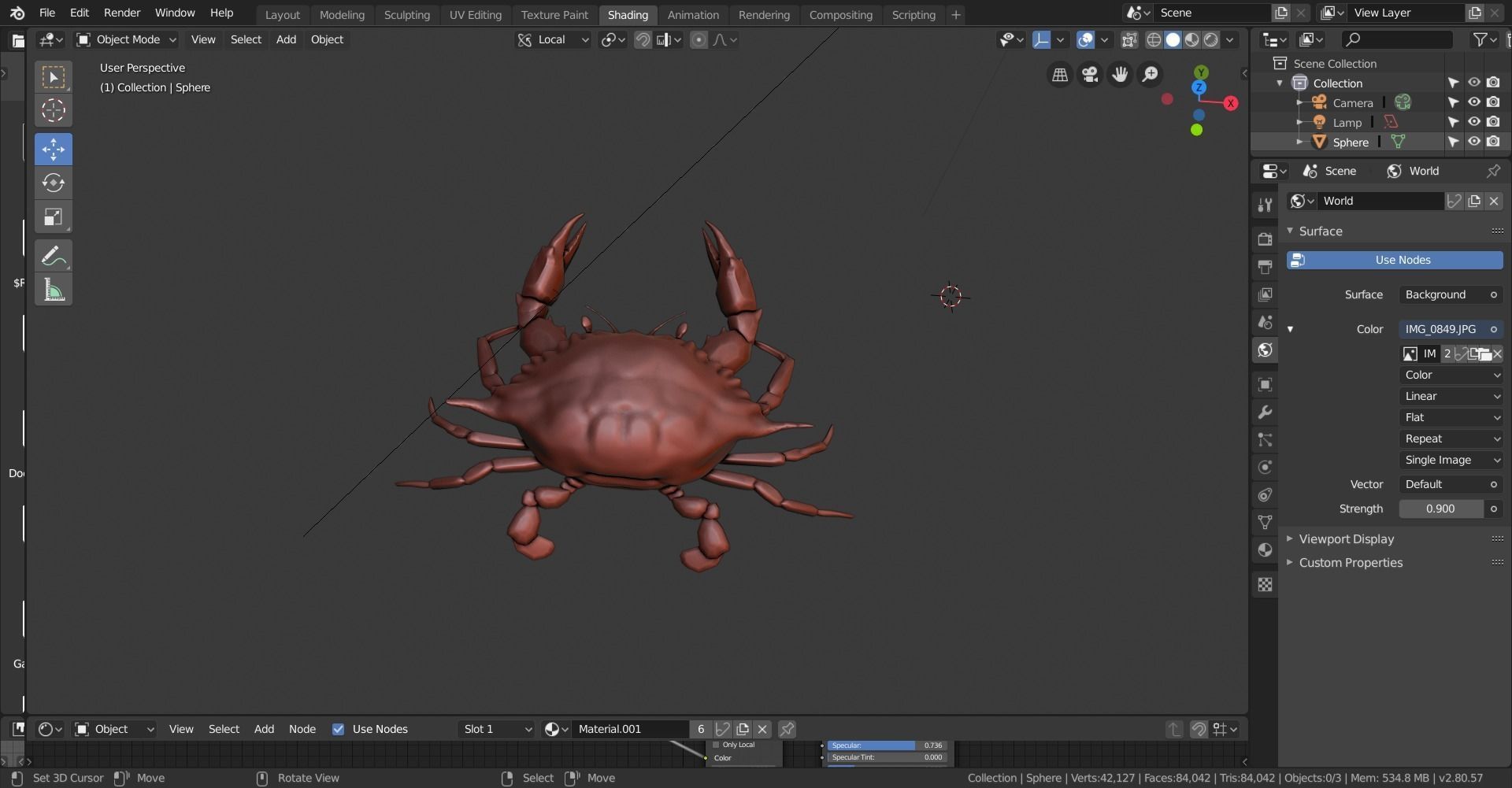Switch to the UV Editing workspace tab

pos(475,15)
